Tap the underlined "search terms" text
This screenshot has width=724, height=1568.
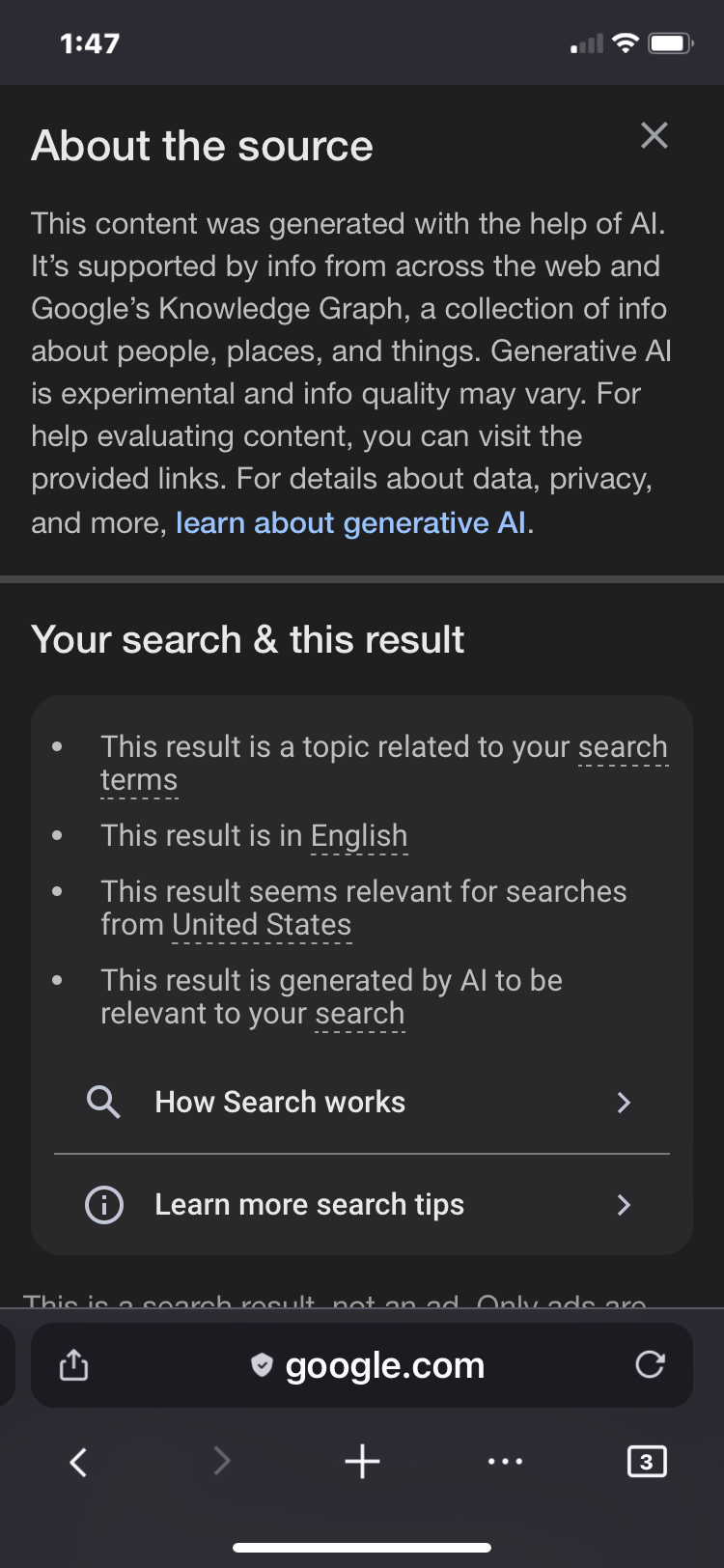click(623, 747)
